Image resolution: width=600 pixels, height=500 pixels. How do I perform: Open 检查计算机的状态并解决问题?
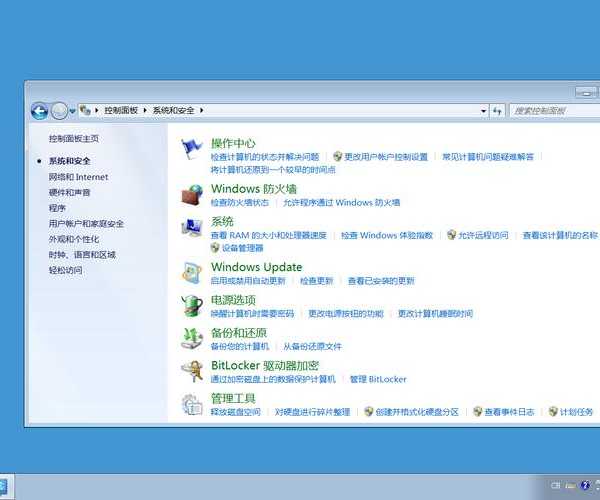click(265, 157)
